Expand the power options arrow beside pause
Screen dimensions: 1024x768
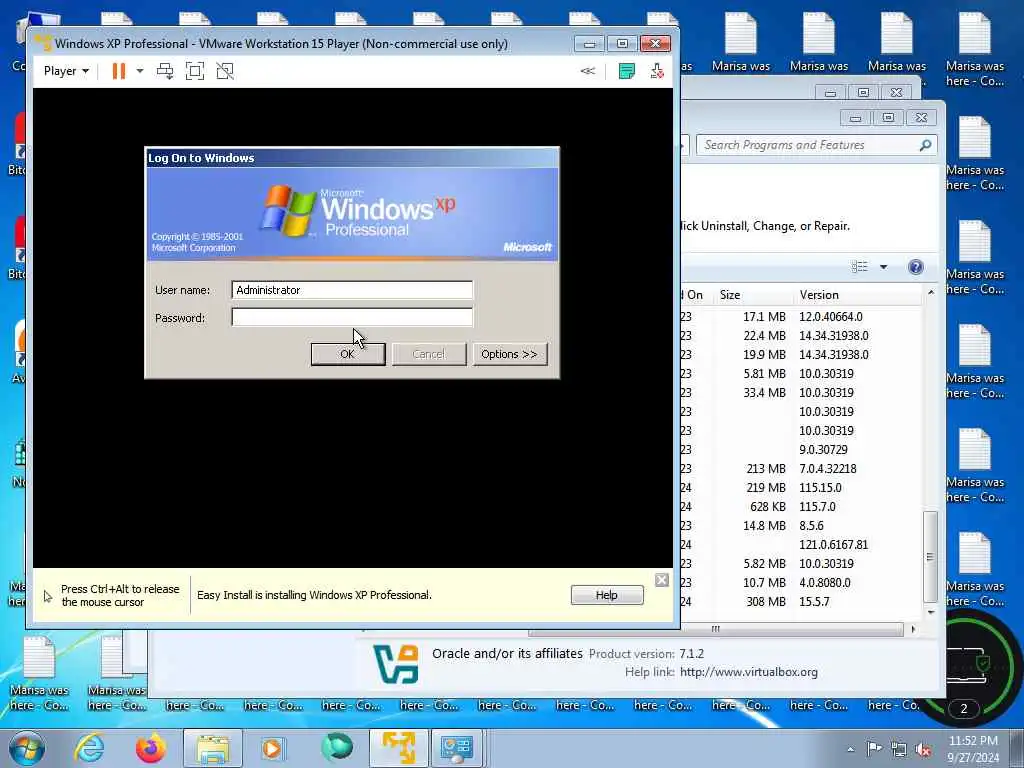click(140, 71)
